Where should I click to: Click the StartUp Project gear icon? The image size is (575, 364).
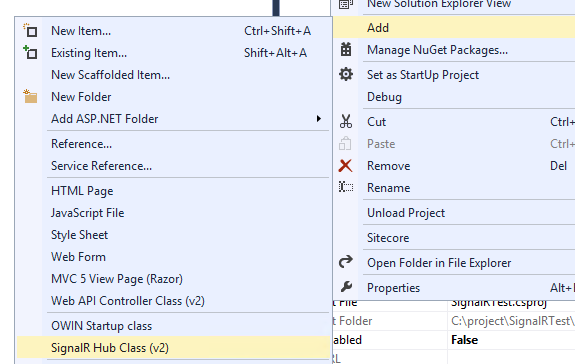click(x=346, y=74)
